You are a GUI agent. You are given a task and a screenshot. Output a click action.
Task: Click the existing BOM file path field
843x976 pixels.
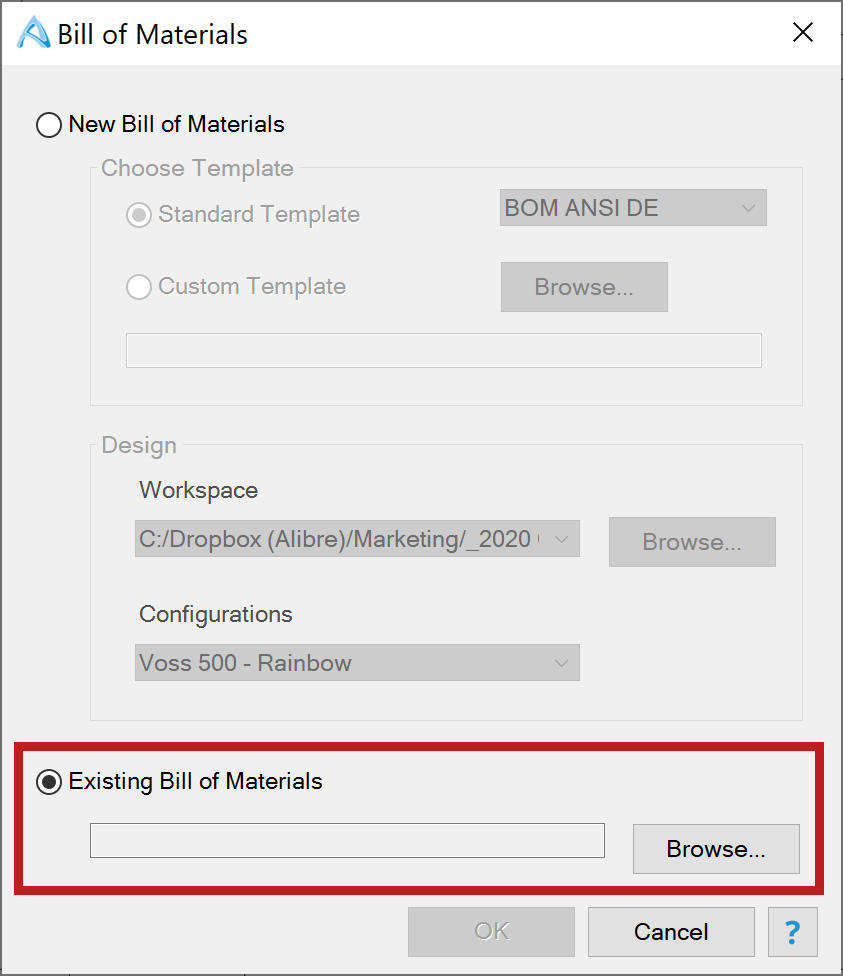point(347,840)
